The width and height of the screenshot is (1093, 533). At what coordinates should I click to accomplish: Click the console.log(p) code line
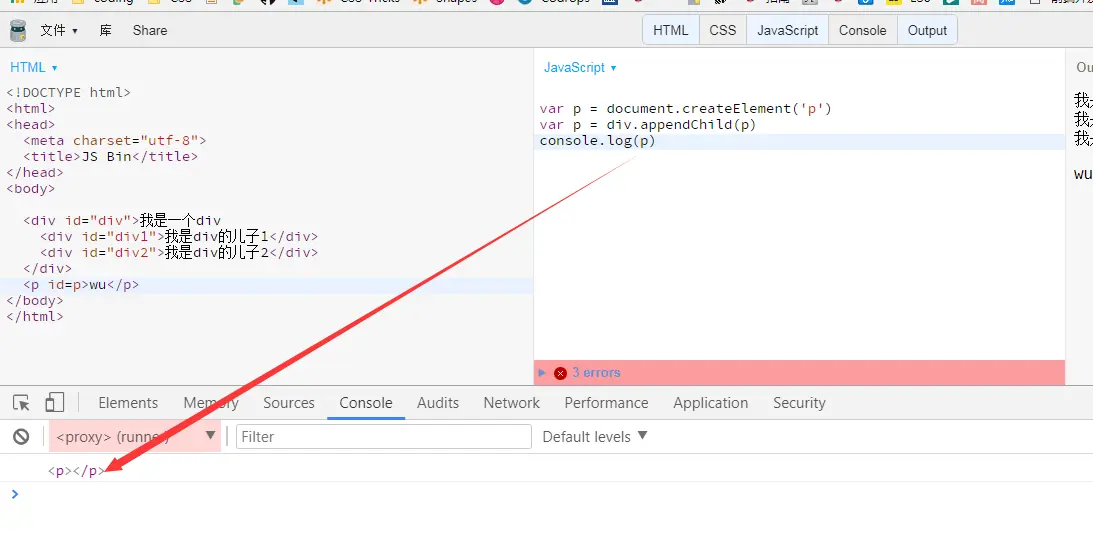598,141
